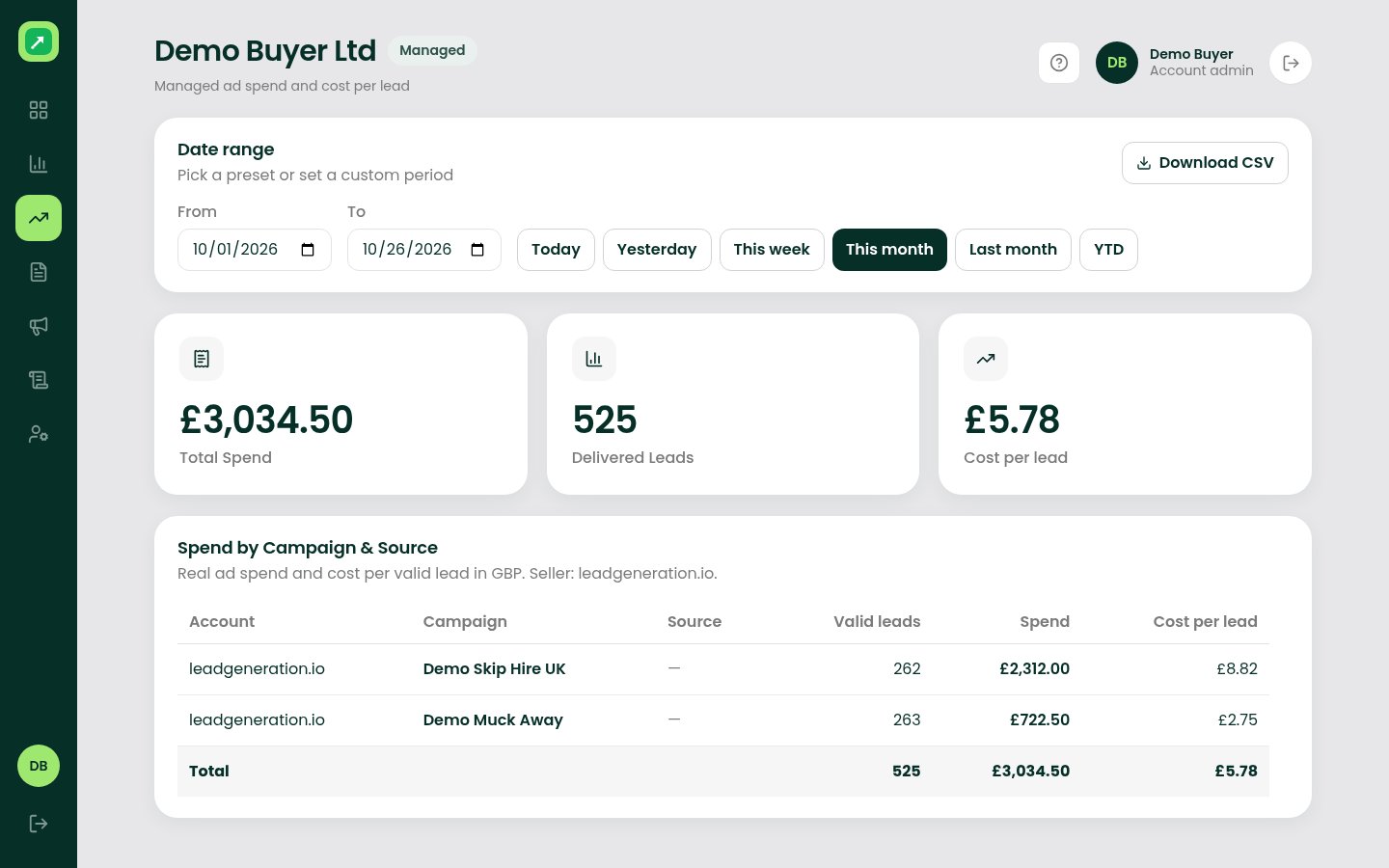Click the sidebar logout icon at bottom
This screenshot has height=868, width=1389.
pyautogui.click(x=39, y=824)
